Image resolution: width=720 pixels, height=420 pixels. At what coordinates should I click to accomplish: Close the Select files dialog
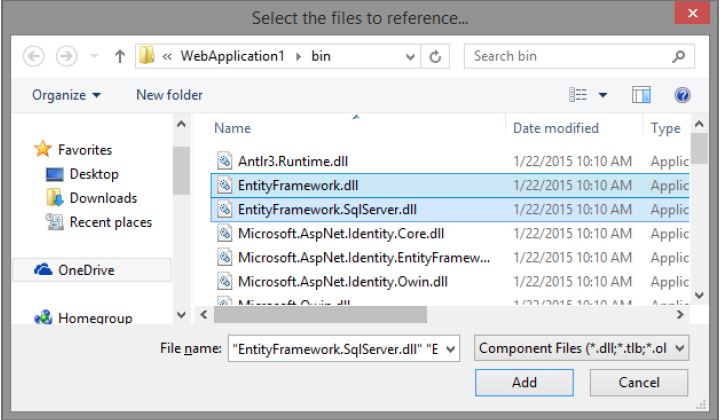[x=692, y=13]
